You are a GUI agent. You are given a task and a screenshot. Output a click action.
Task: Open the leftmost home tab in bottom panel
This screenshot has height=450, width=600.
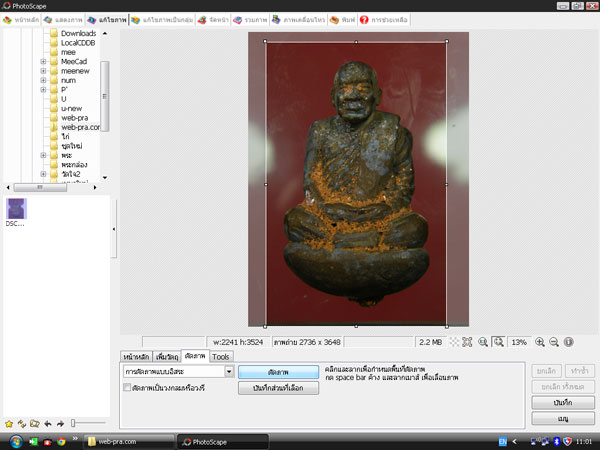point(136,357)
